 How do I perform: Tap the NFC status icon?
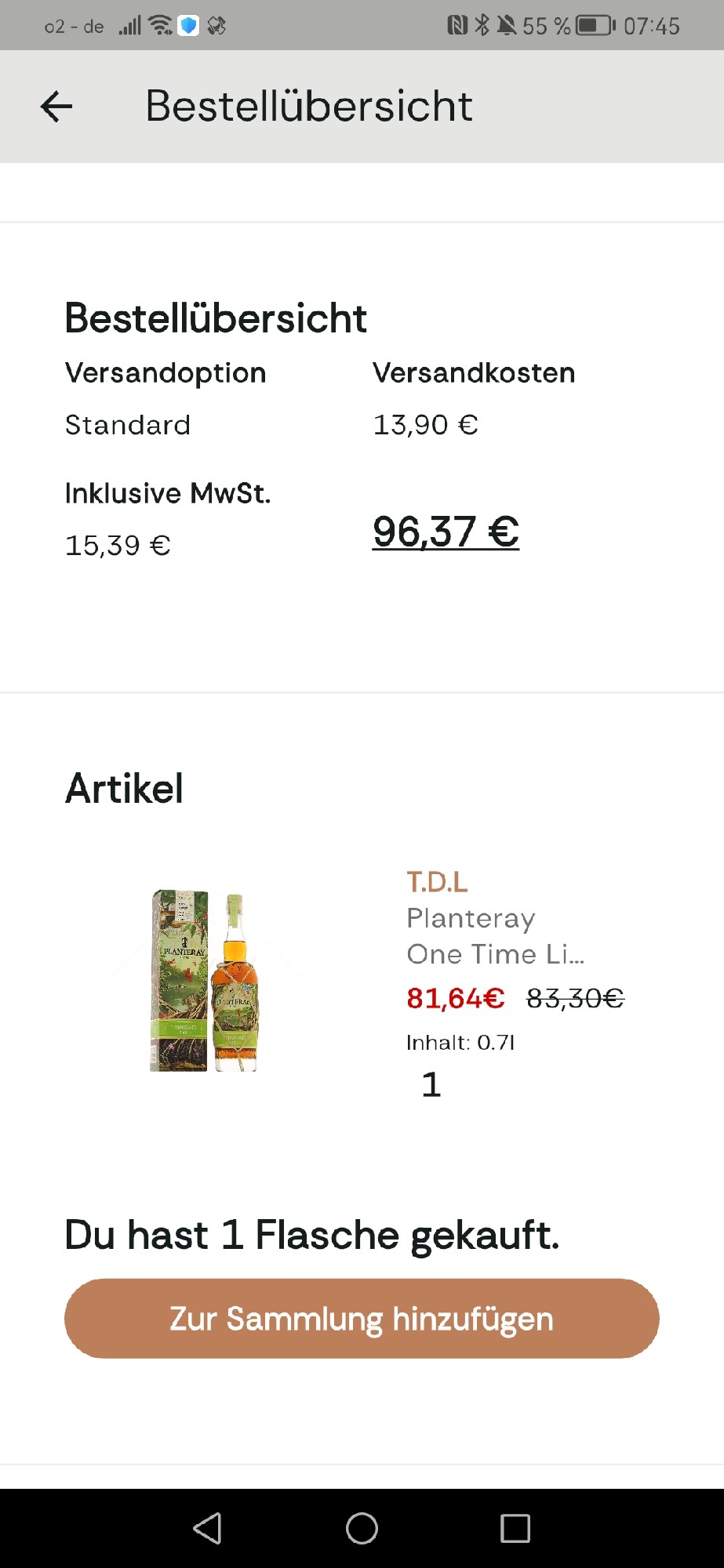(457, 26)
